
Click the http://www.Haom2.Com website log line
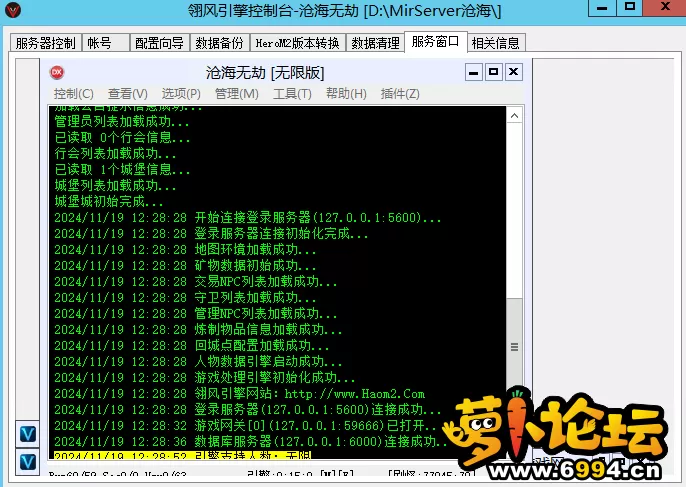pos(239,394)
